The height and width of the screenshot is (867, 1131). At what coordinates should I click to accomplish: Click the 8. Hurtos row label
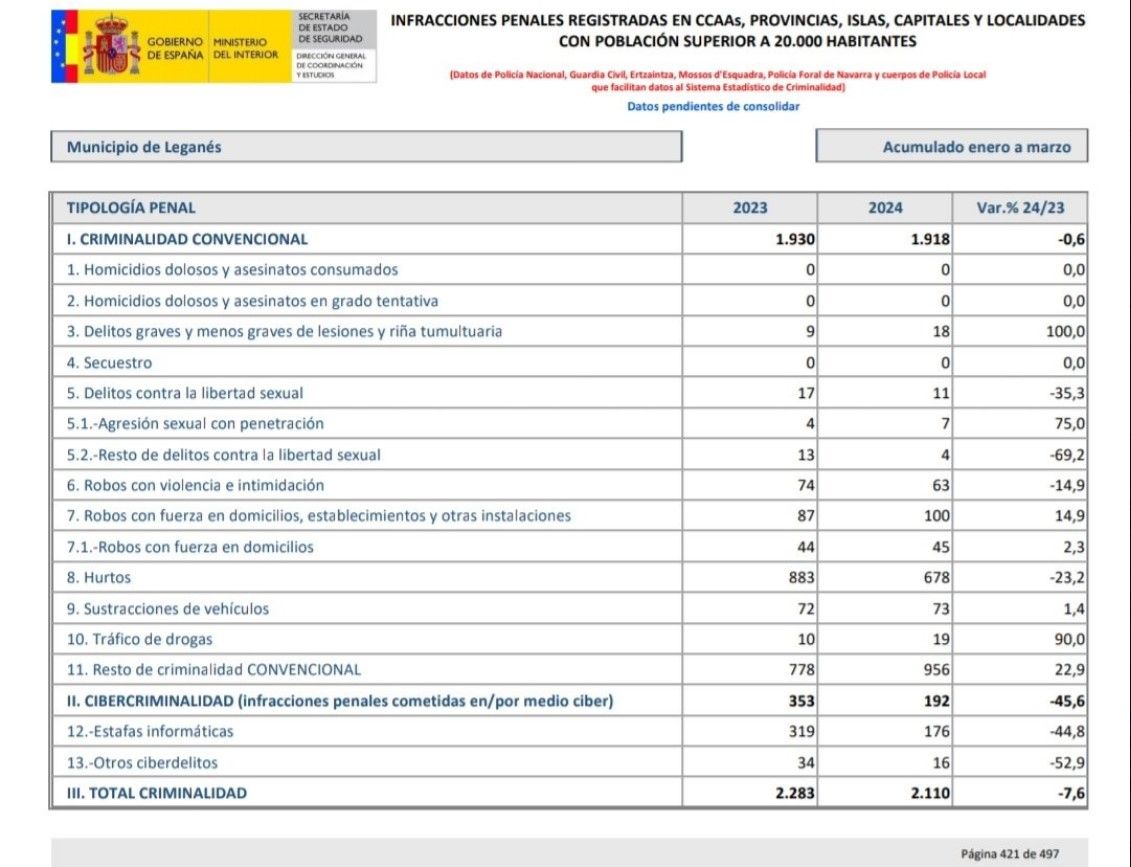coord(99,578)
